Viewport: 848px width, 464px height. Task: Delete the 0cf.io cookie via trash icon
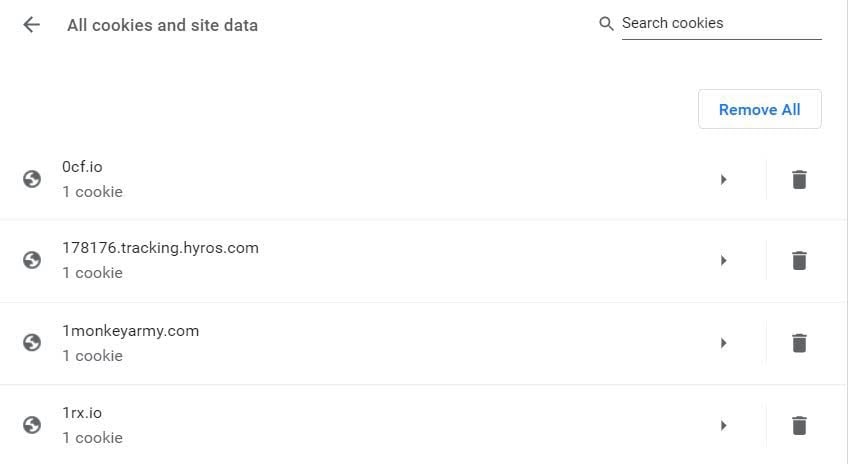(x=798, y=180)
